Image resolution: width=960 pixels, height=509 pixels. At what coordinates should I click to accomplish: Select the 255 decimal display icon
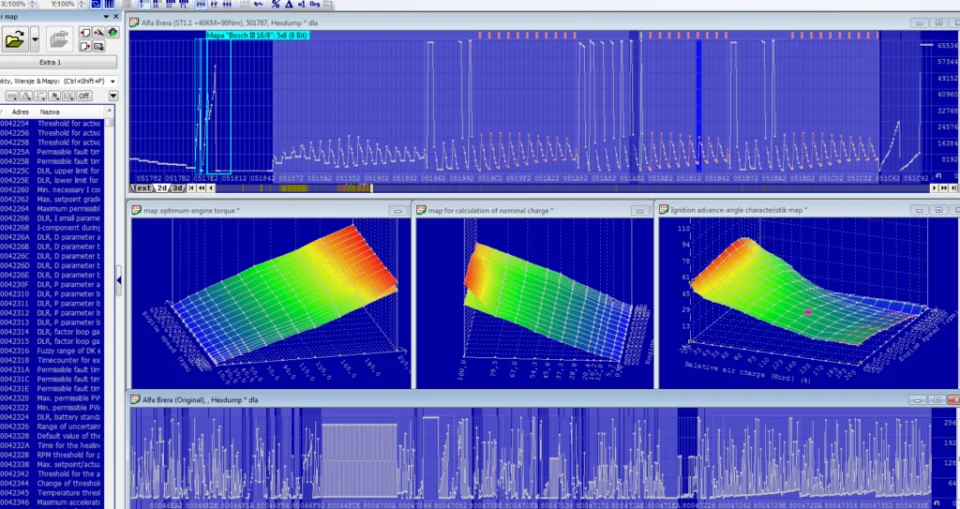tap(201, 4)
